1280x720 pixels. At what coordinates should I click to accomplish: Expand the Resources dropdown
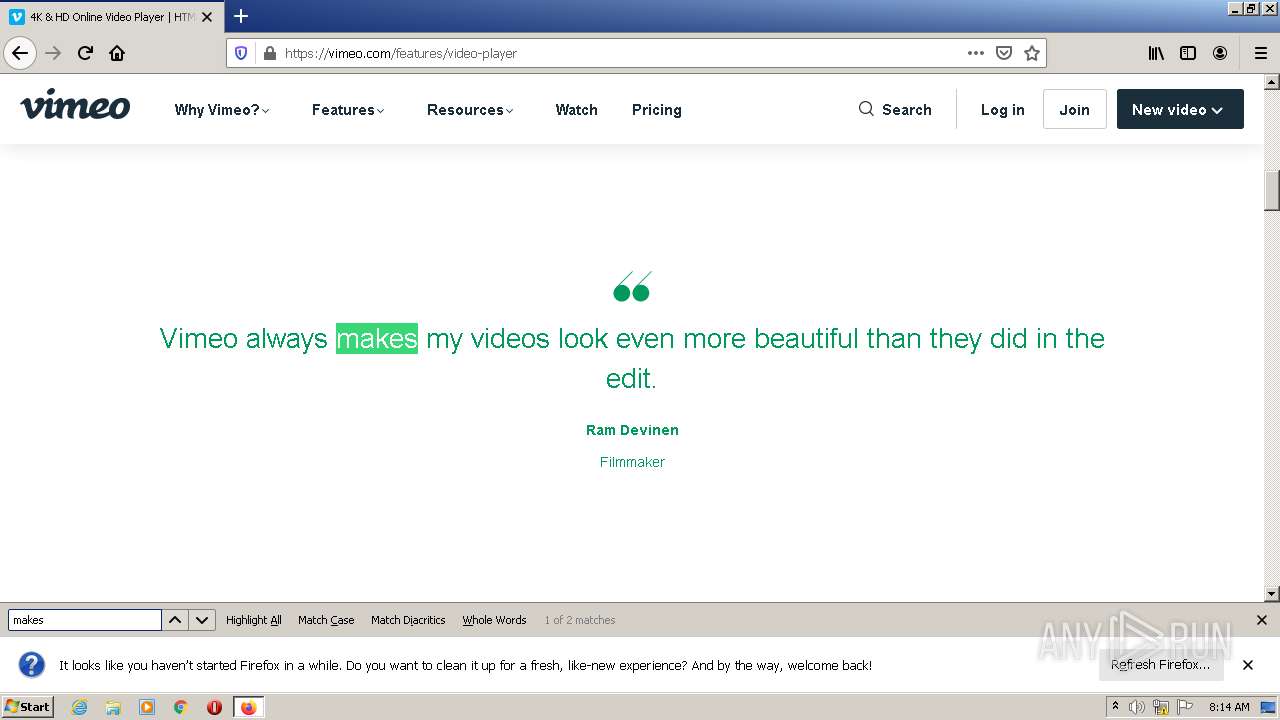(470, 110)
